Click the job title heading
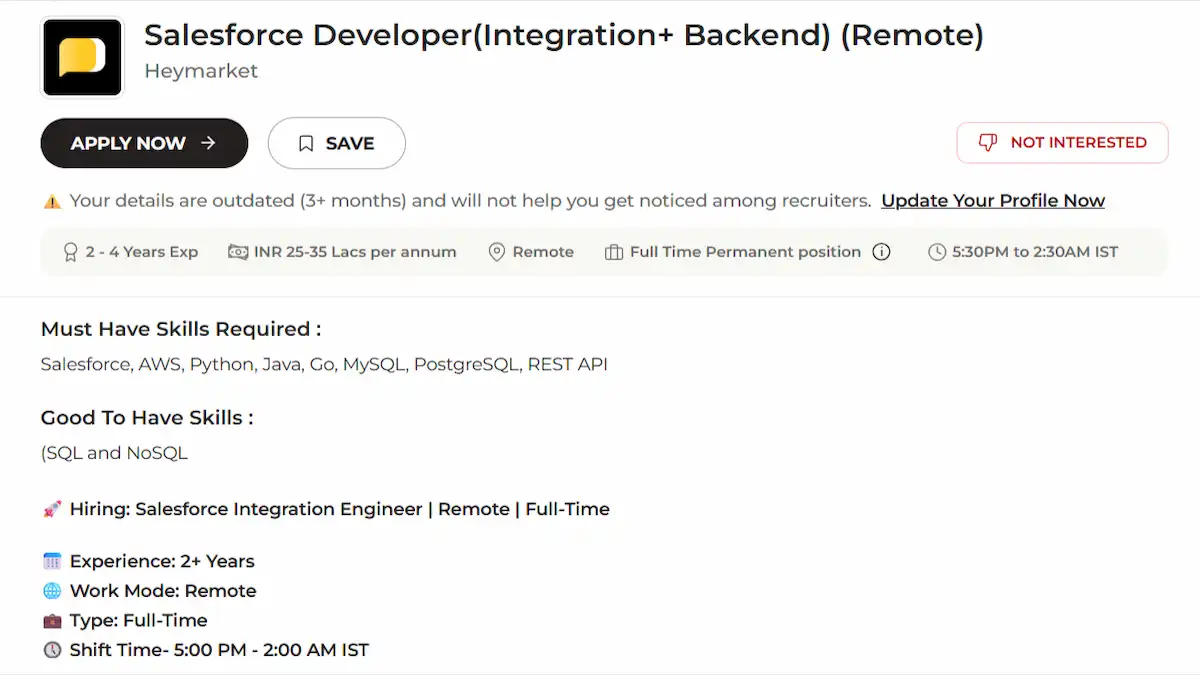 click(x=564, y=35)
